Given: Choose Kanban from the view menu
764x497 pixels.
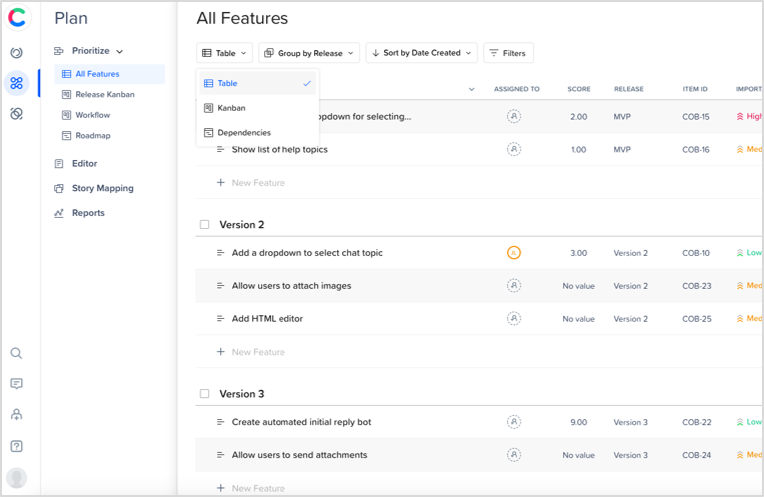Looking at the screenshot, I should (231, 108).
